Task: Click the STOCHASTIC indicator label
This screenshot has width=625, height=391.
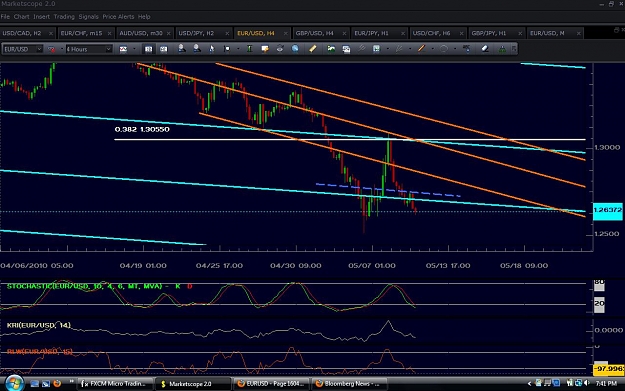Action: 100,286
